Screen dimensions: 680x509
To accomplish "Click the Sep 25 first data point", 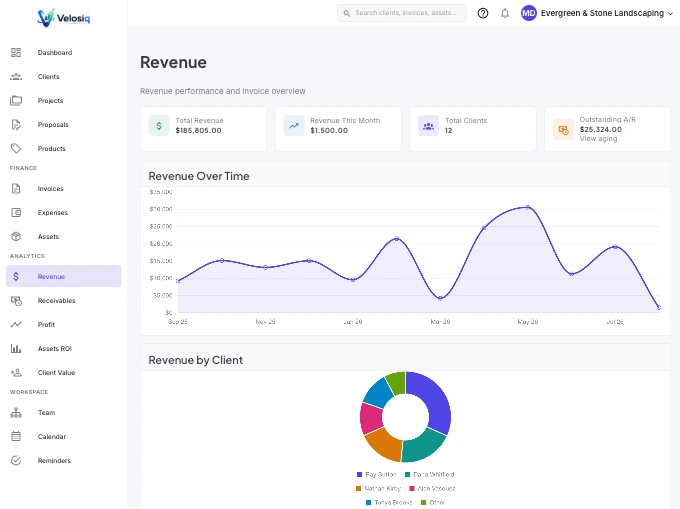I will click(x=178, y=281).
